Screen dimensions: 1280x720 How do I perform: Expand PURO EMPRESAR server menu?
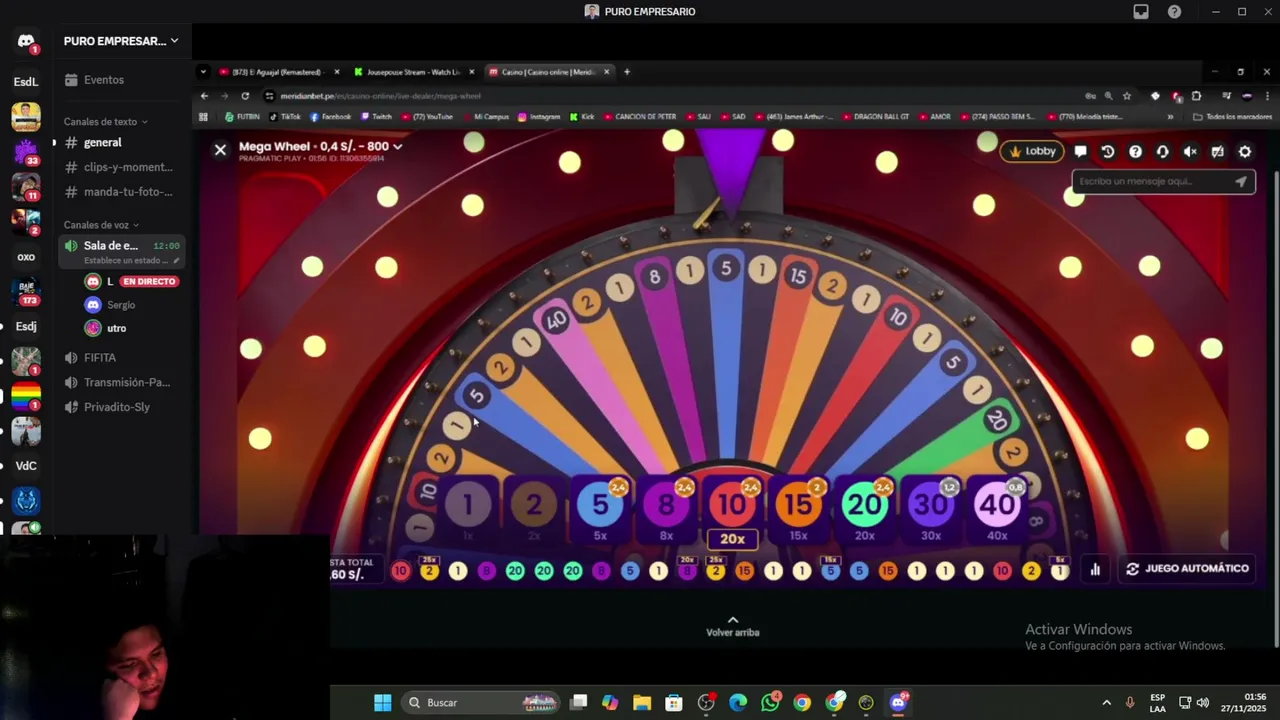(121, 41)
